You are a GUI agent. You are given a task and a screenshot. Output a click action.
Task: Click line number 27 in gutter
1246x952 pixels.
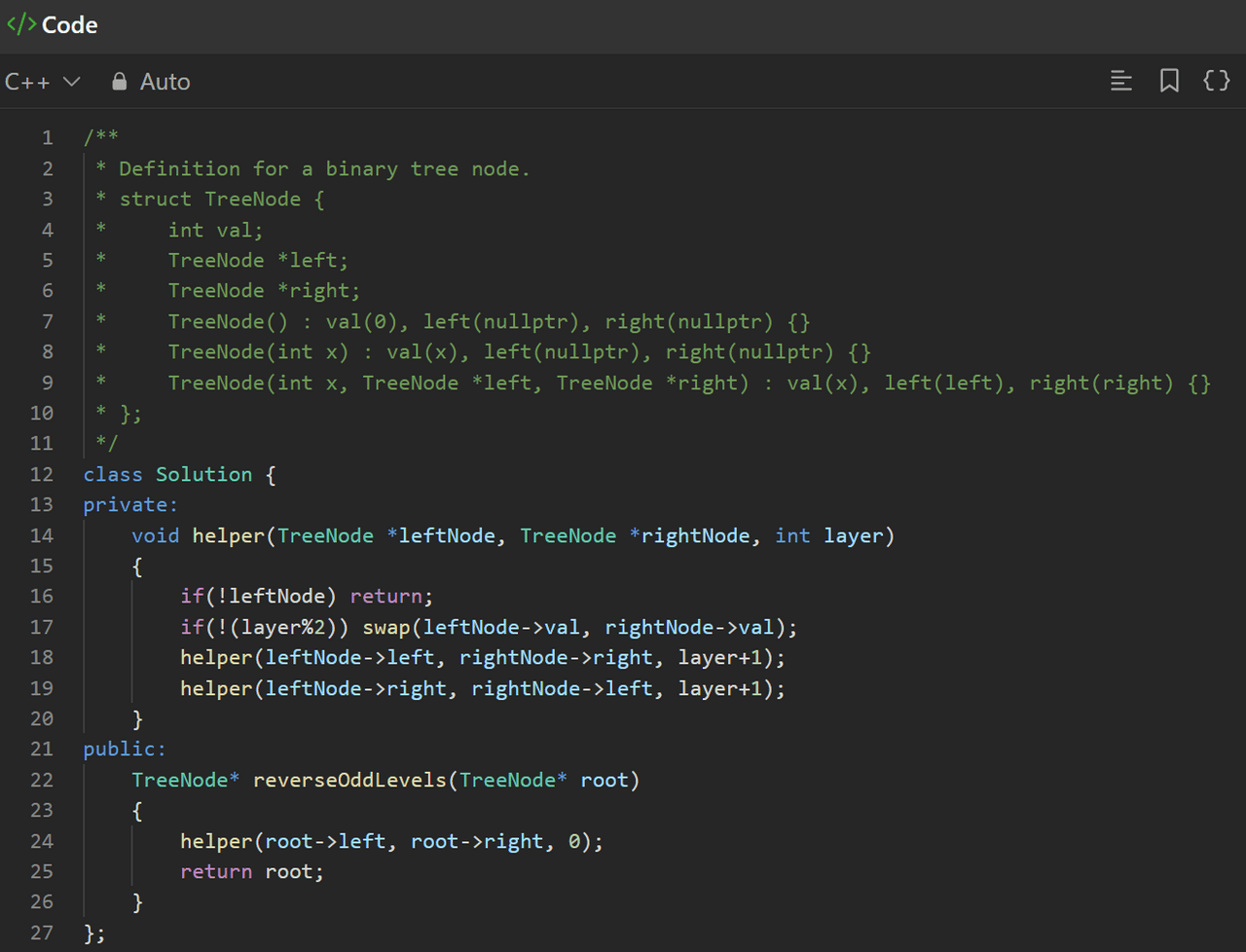point(42,933)
